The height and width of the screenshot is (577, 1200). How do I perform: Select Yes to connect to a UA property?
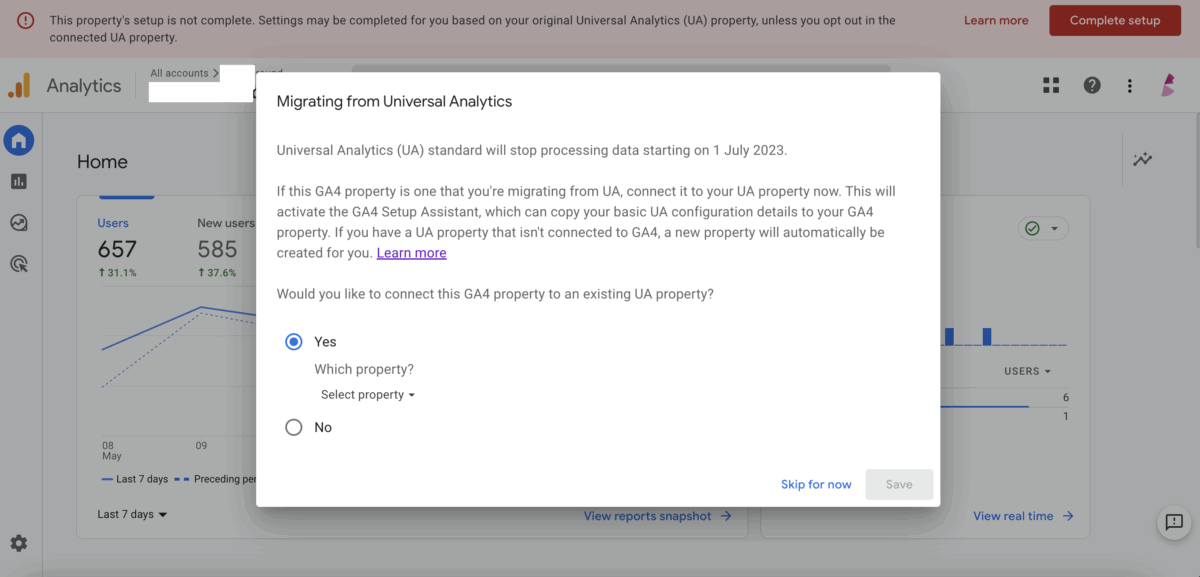point(293,341)
